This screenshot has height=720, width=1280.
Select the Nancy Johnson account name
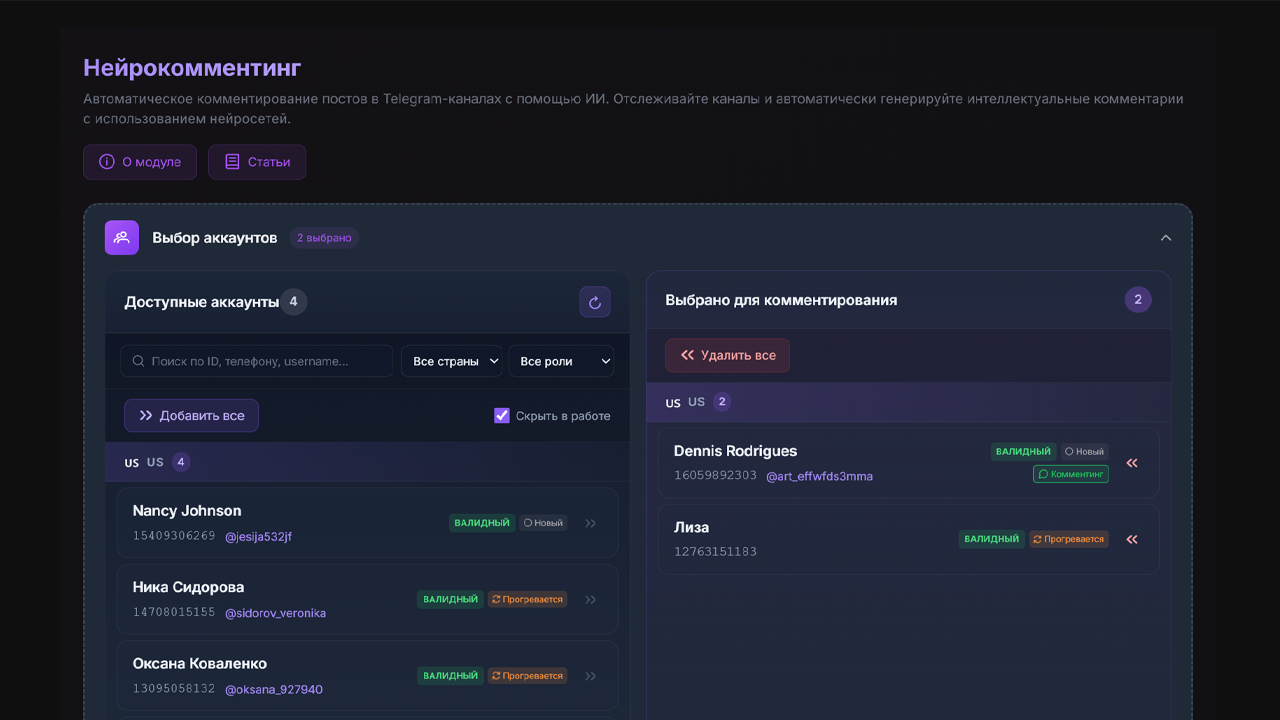point(187,511)
